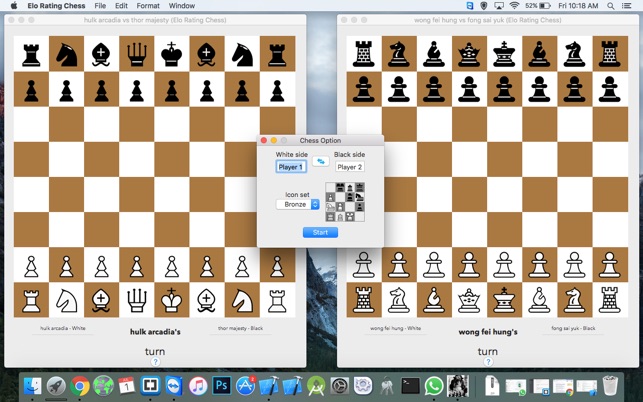The width and height of the screenshot is (643, 402).
Task: Select black queen in wong fei hung window
Action: (x=469, y=54)
